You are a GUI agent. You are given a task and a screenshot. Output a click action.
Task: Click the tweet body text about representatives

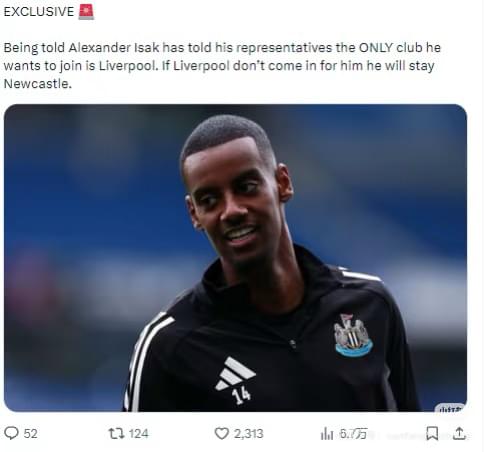(x=222, y=66)
